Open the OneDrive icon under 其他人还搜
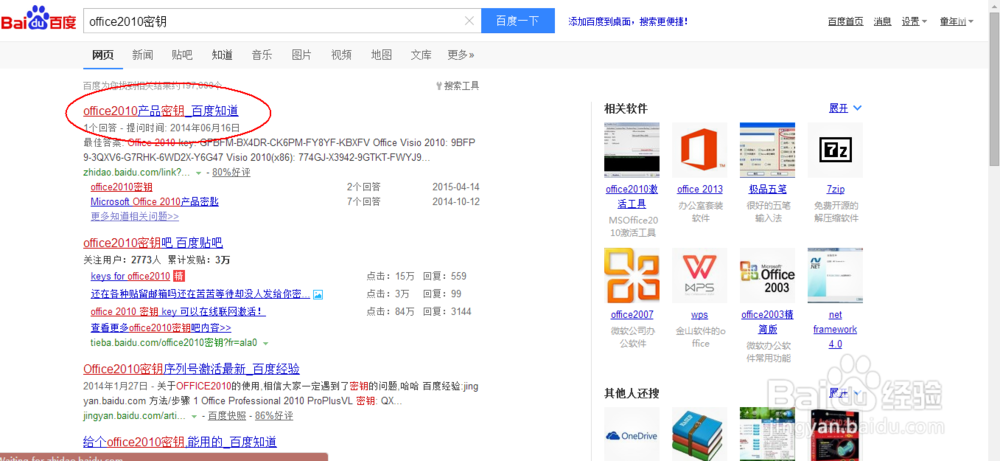 631,434
